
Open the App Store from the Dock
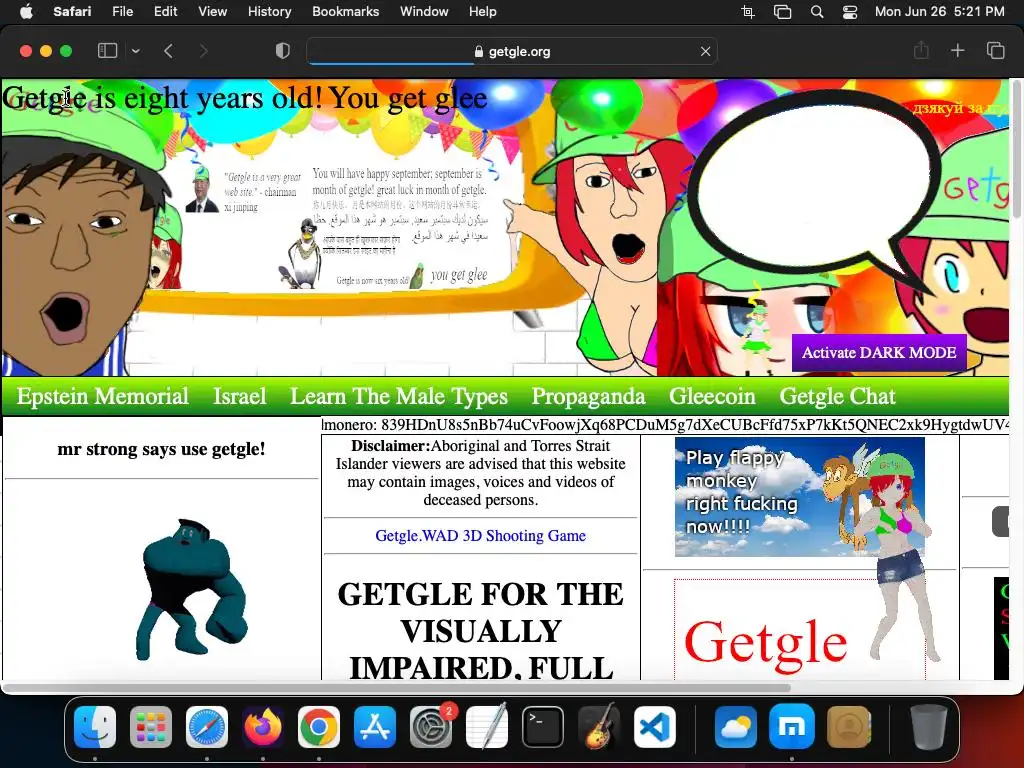coord(375,727)
